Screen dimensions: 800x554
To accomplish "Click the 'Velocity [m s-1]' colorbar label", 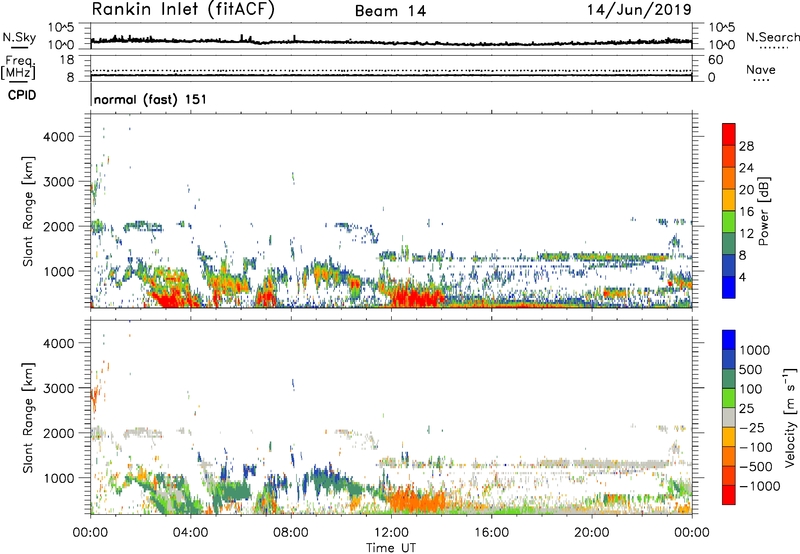I will 790,417.
